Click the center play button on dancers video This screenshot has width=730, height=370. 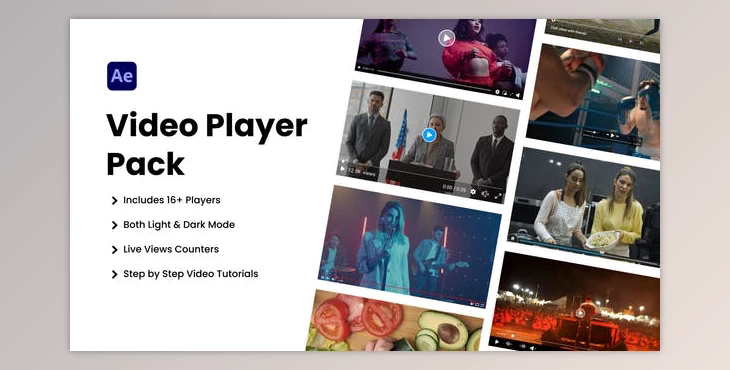pos(446,38)
